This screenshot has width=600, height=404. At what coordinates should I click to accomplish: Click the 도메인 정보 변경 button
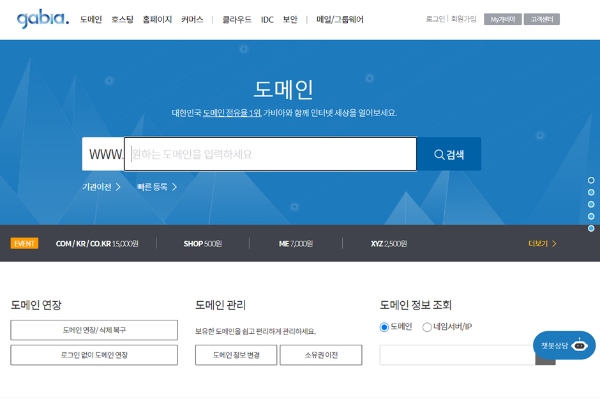(236, 355)
